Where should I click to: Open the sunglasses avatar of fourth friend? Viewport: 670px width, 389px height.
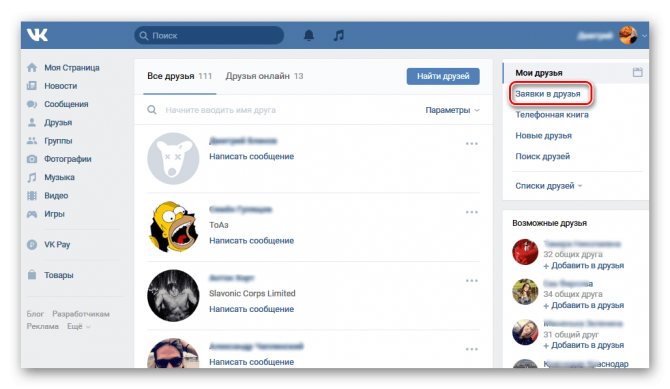(173, 353)
